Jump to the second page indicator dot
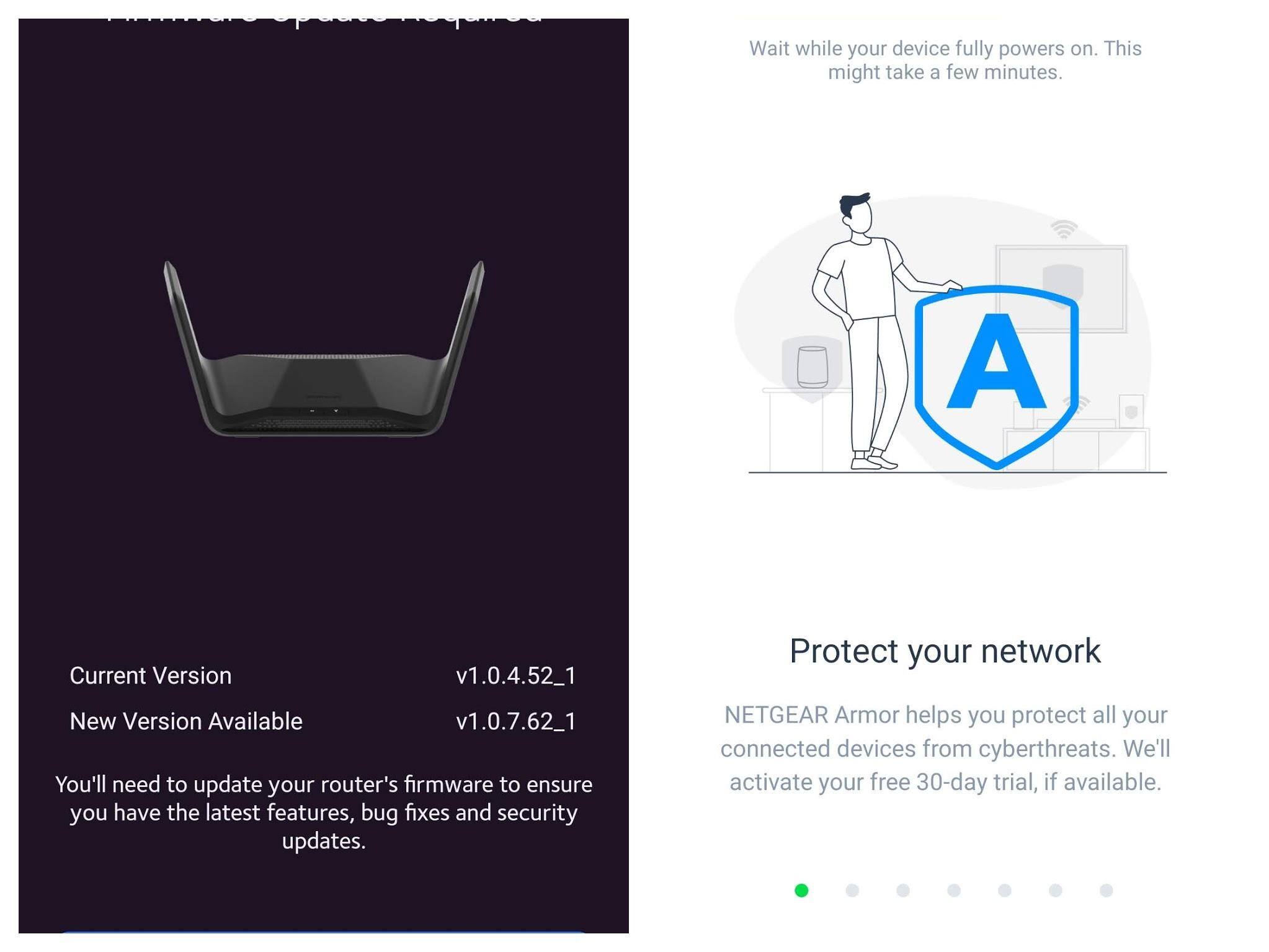The height and width of the screenshot is (952, 1269). [852, 891]
